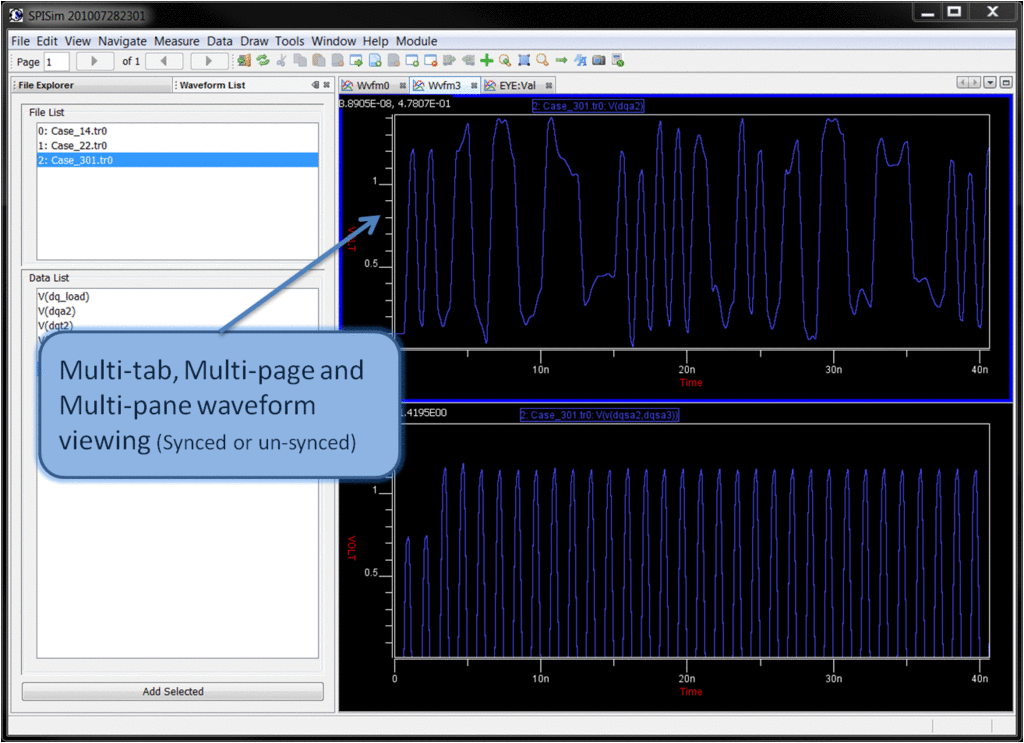Click the green refresh arrows icon
The image size is (1024, 743).
262,61
